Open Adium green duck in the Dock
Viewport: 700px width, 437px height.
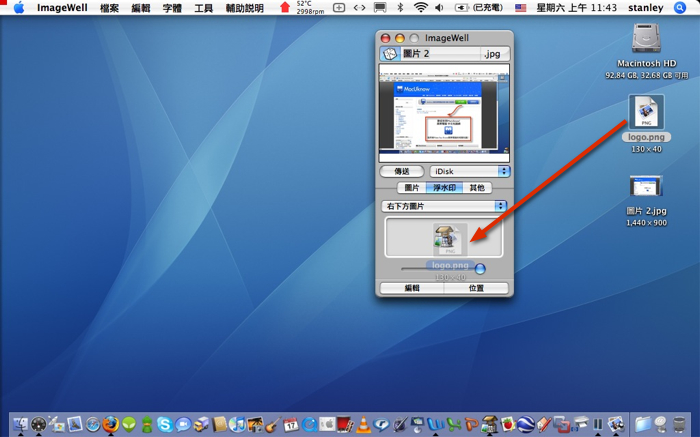tap(147, 424)
